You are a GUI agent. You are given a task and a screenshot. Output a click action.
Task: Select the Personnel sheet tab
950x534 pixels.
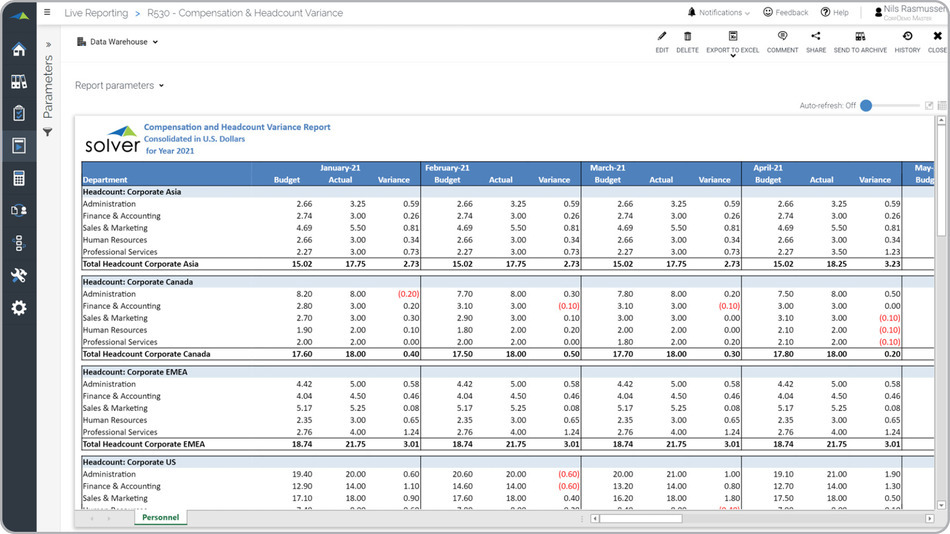(160, 518)
